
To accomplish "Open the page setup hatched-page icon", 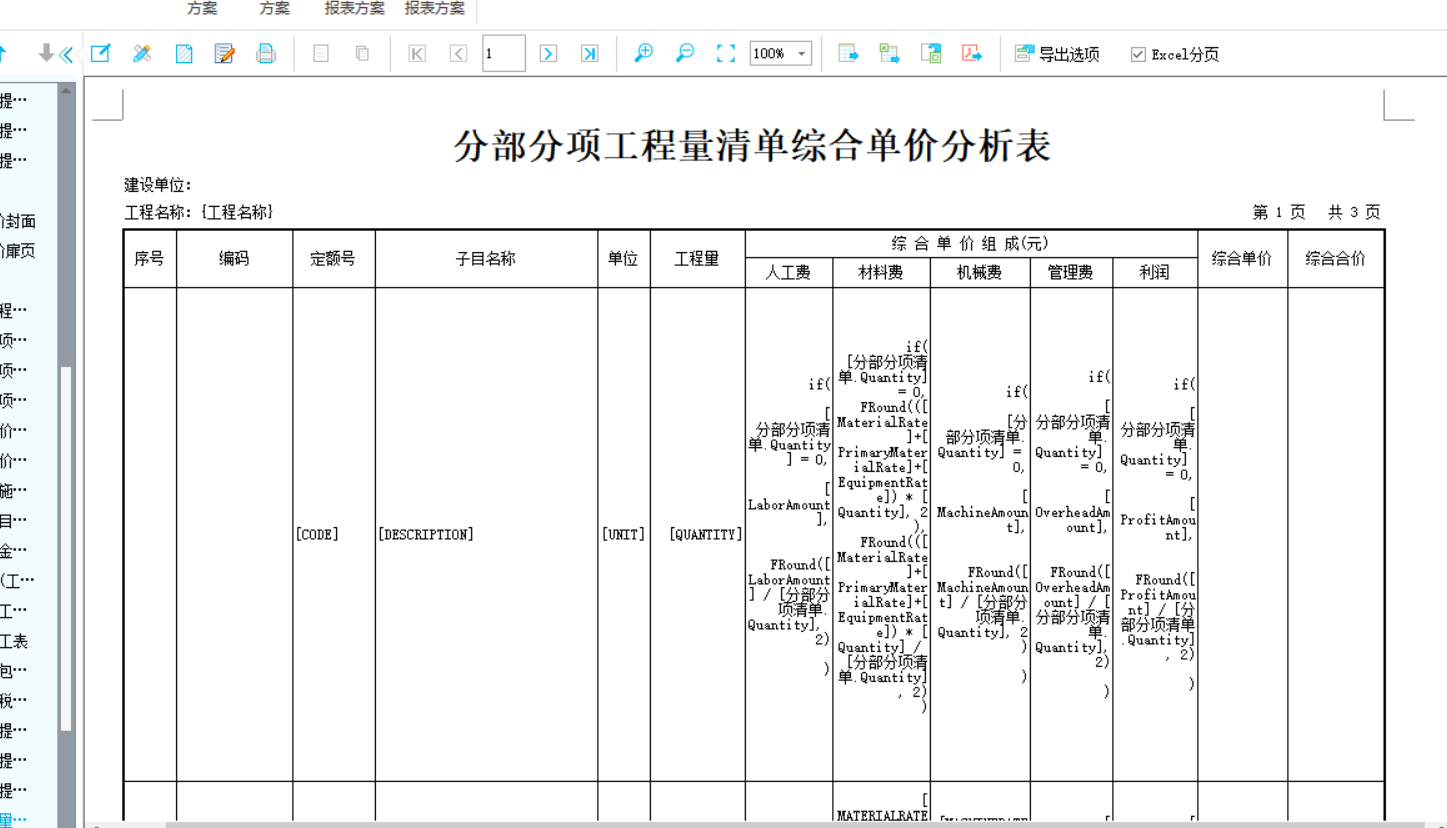I will [184, 53].
